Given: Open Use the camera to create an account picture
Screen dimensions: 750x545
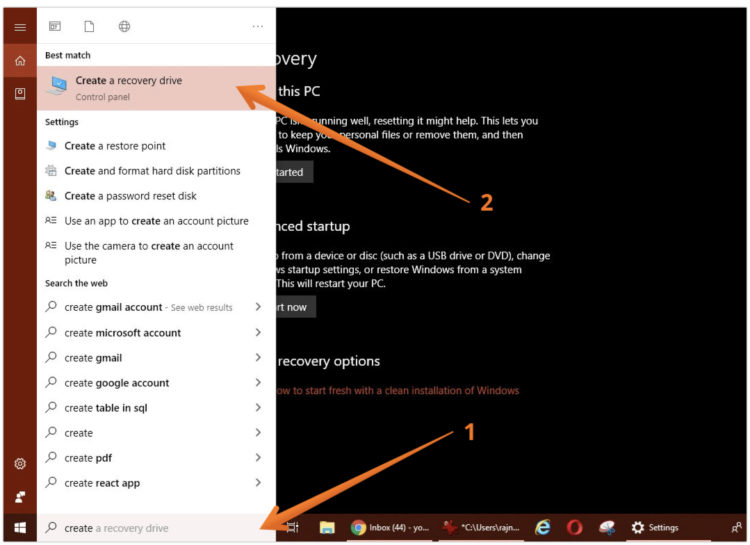Looking at the screenshot, I should pyautogui.click(x=156, y=253).
